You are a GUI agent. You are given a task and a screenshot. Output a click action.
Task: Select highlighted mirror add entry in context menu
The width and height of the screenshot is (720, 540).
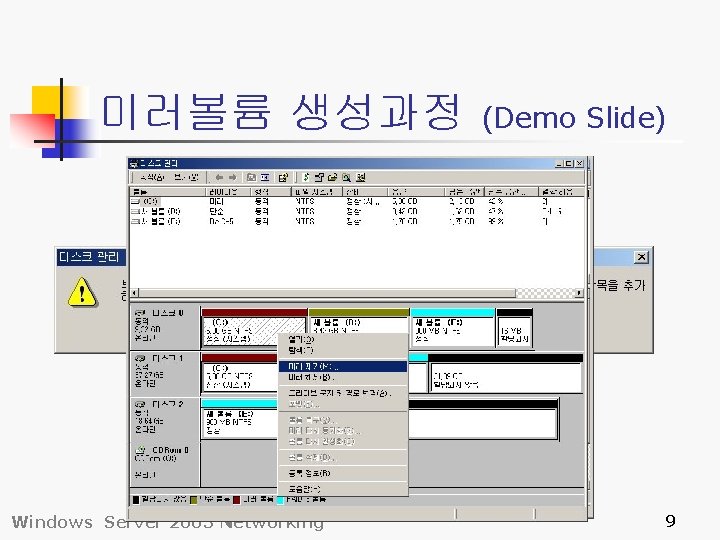[x=343, y=366]
